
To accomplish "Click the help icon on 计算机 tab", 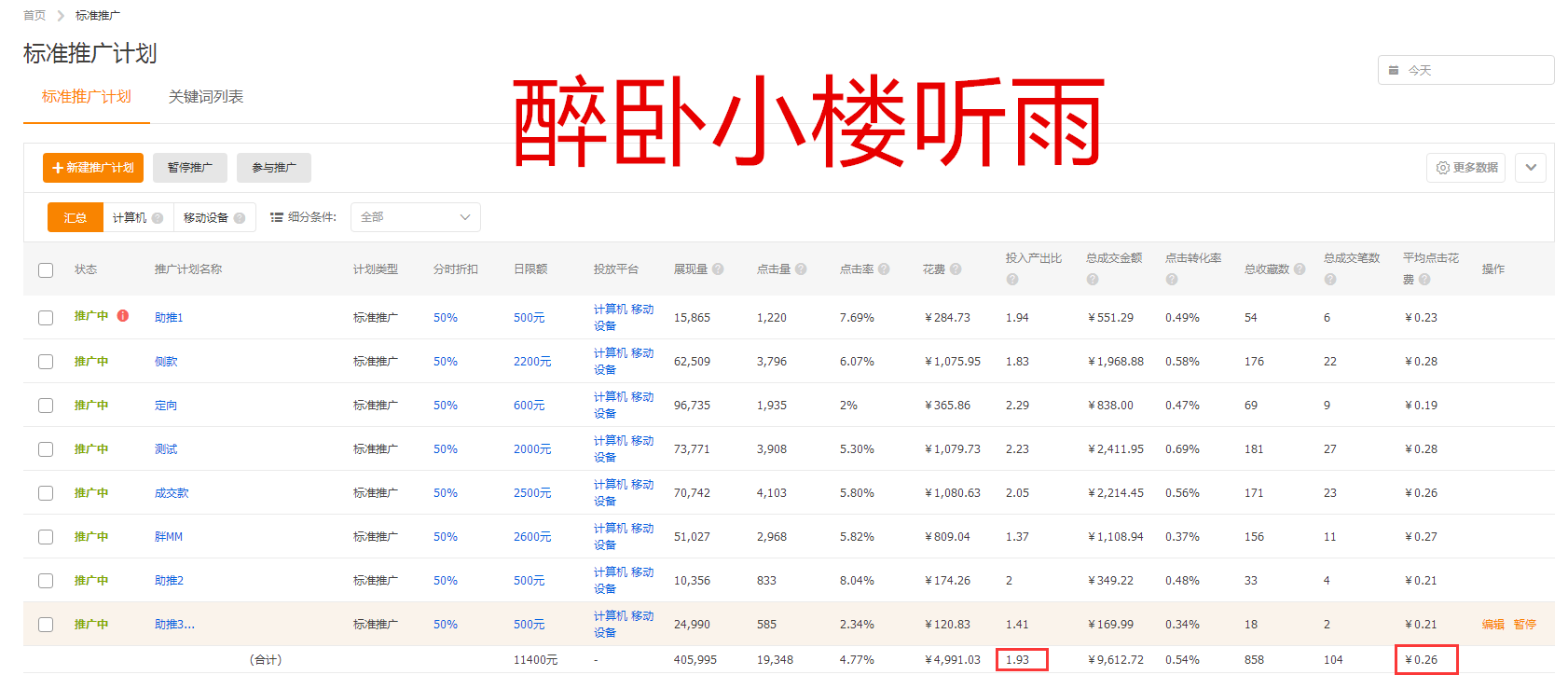I will click(x=158, y=217).
